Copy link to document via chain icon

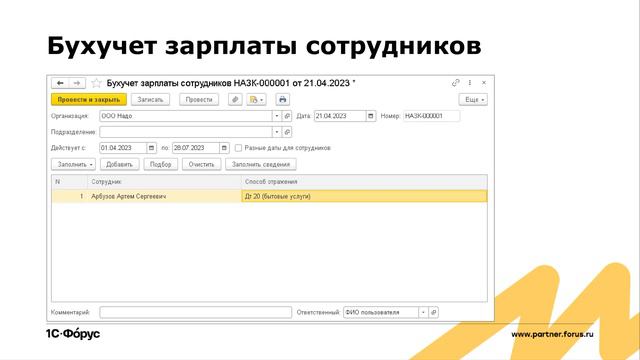pos(456,83)
